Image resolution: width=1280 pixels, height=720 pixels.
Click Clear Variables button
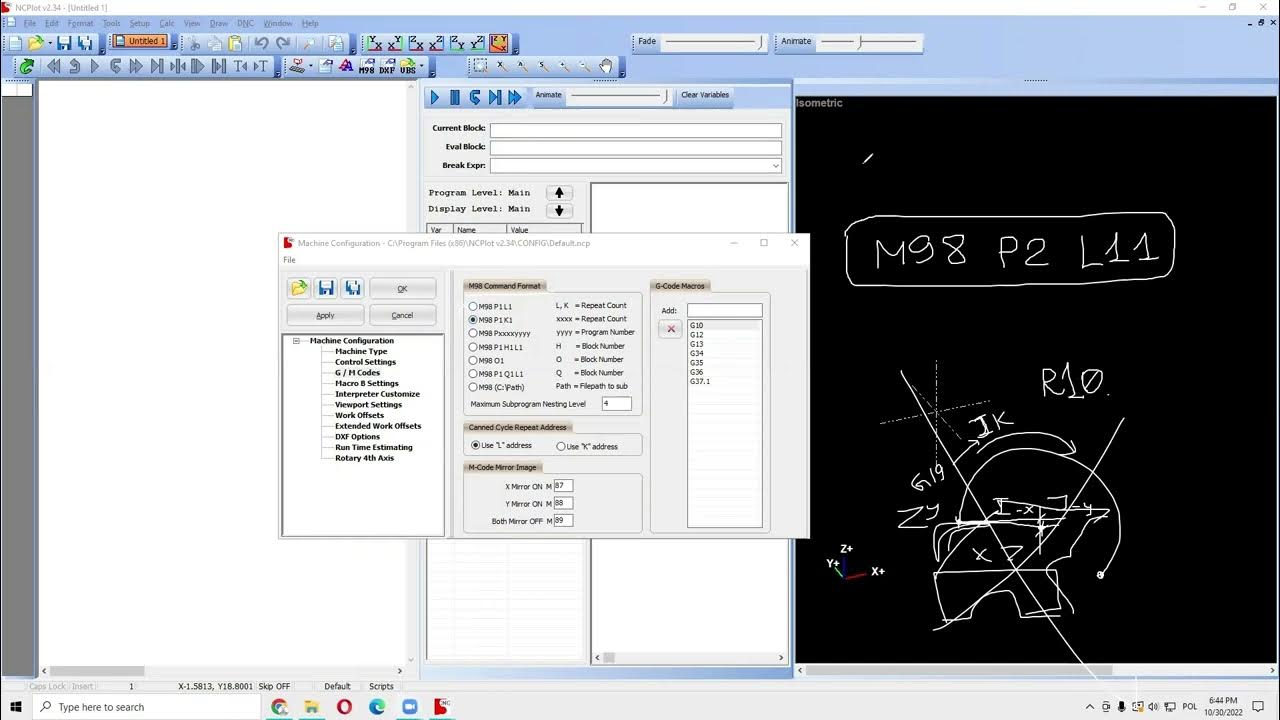pyautogui.click(x=705, y=95)
